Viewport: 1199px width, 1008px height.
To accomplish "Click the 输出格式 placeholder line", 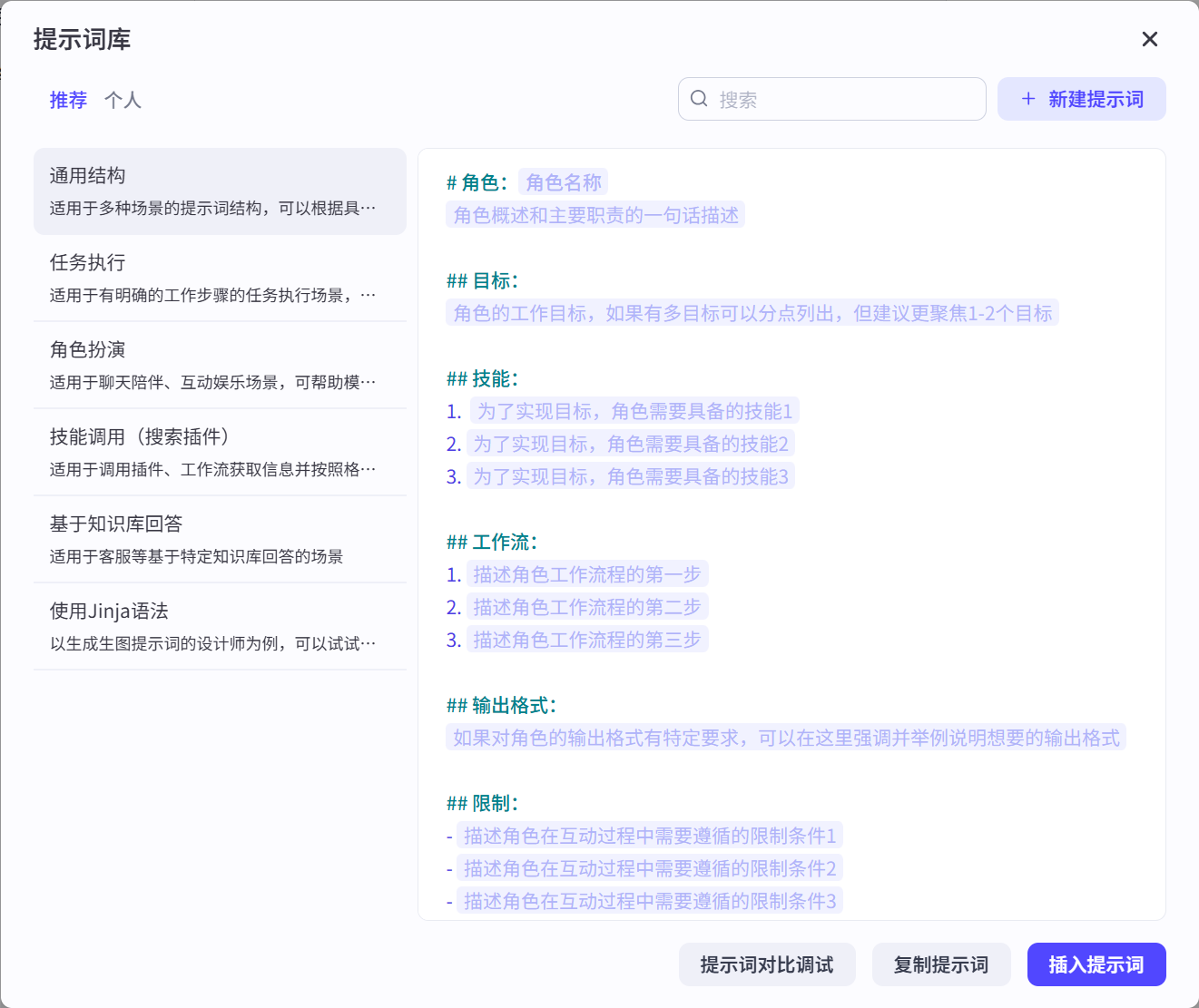I will (784, 738).
